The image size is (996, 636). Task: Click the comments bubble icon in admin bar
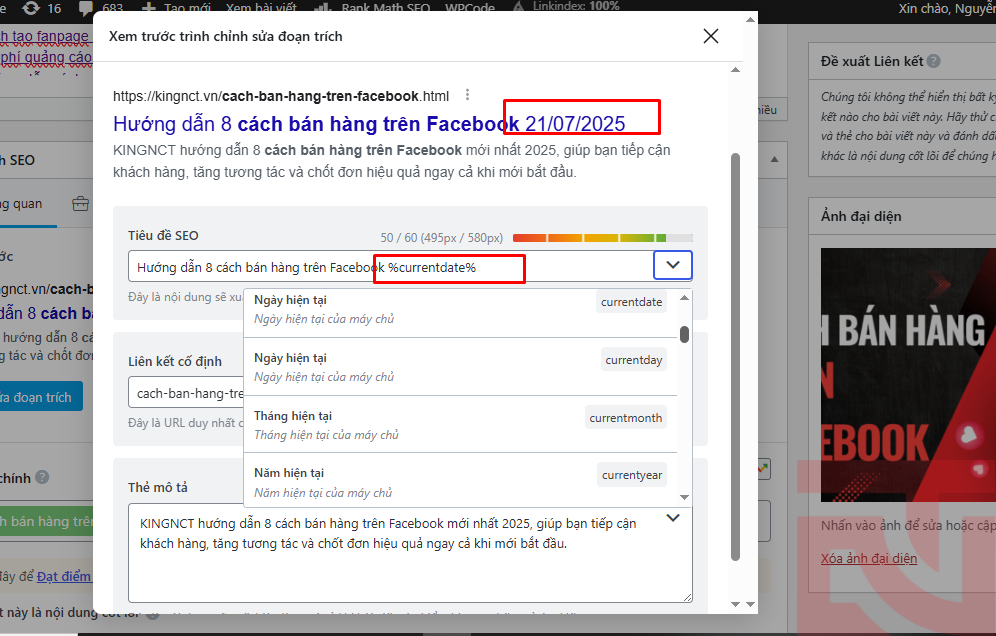point(85,8)
